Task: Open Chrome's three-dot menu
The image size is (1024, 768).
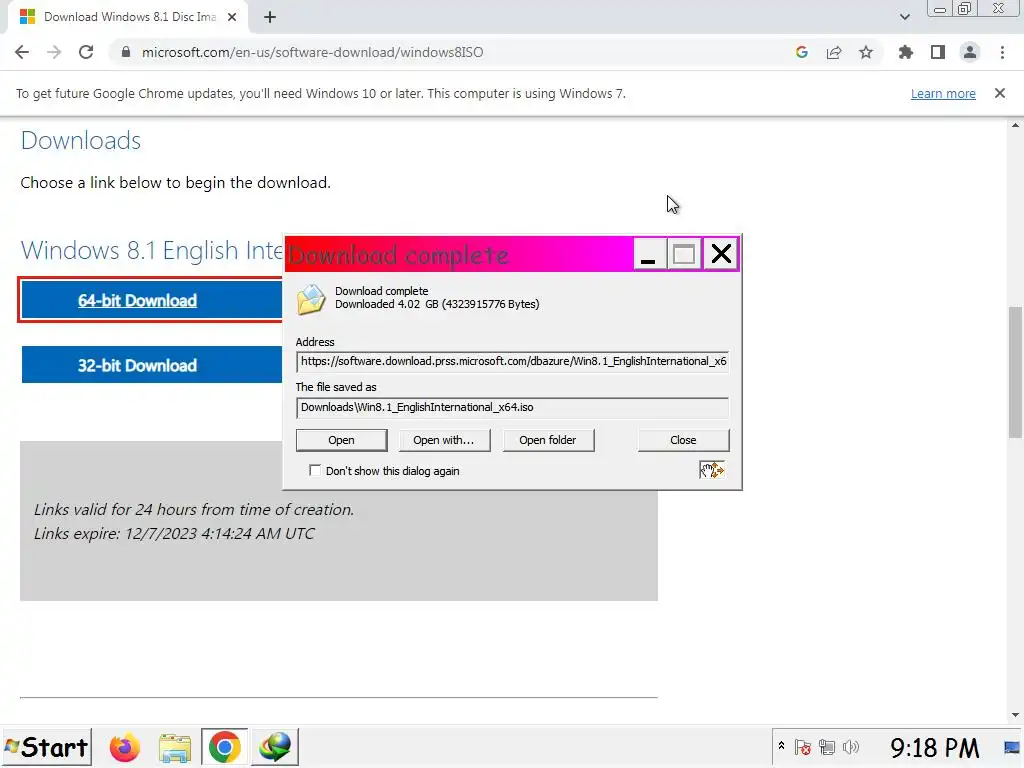Action: point(1002,52)
